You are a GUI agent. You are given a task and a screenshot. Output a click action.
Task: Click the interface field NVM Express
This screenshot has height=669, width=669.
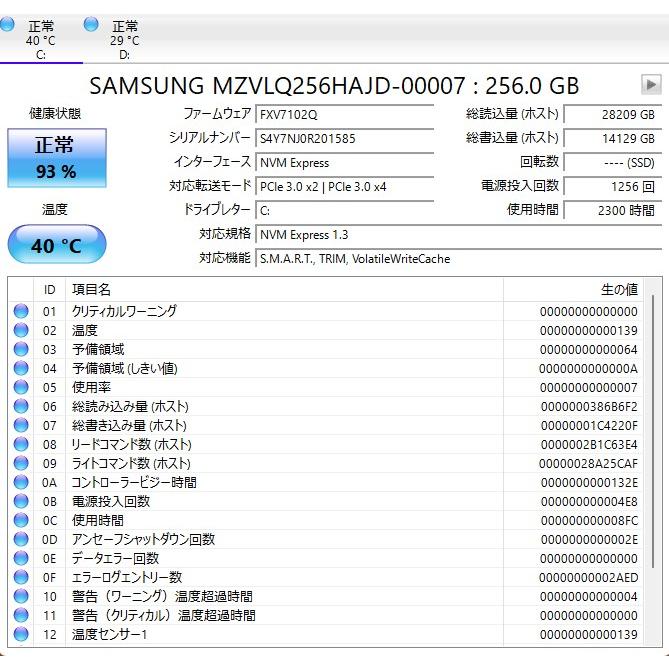(x=344, y=163)
